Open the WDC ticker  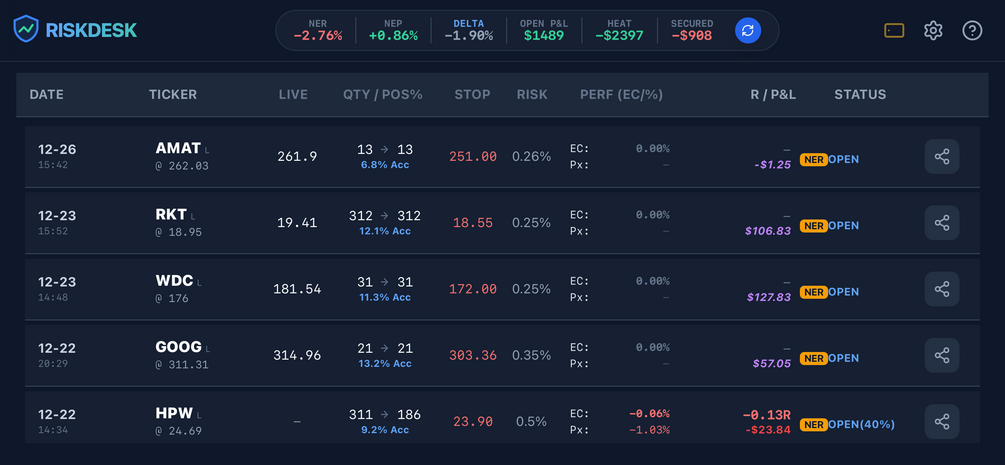(174, 281)
